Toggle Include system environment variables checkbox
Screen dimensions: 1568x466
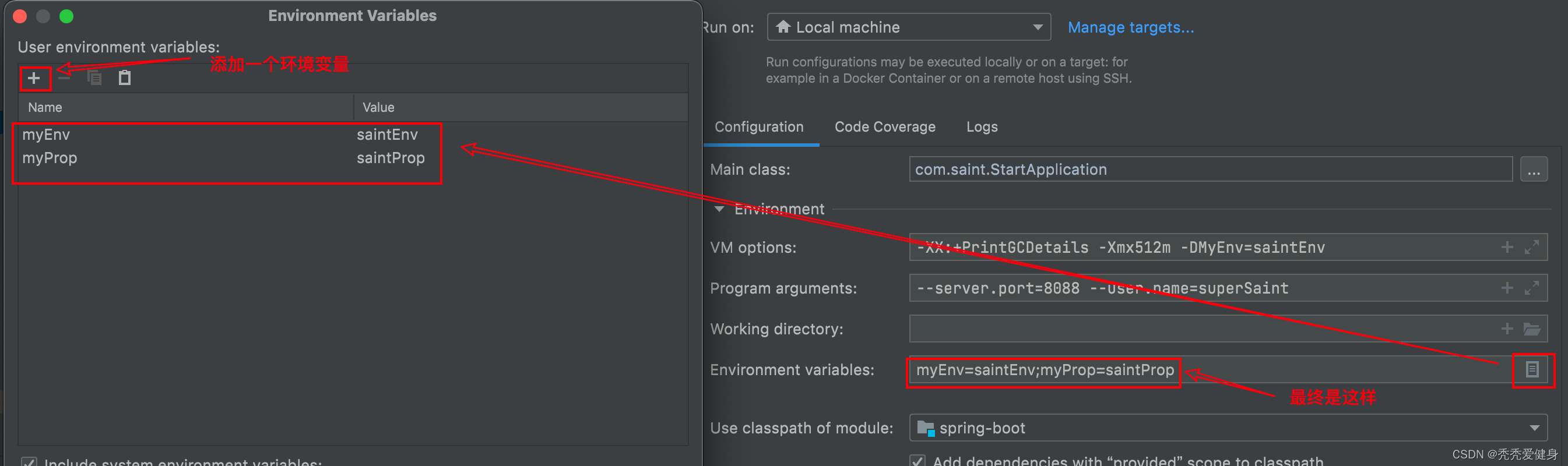(x=29, y=462)
